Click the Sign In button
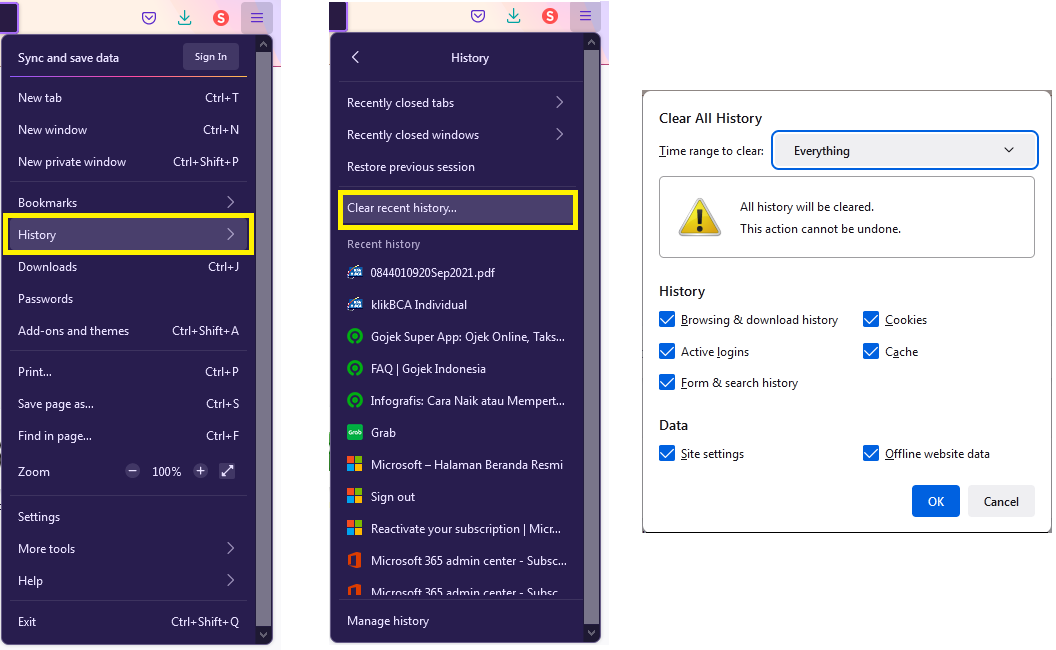The image size is (1056, 650). tap(211, 57)
